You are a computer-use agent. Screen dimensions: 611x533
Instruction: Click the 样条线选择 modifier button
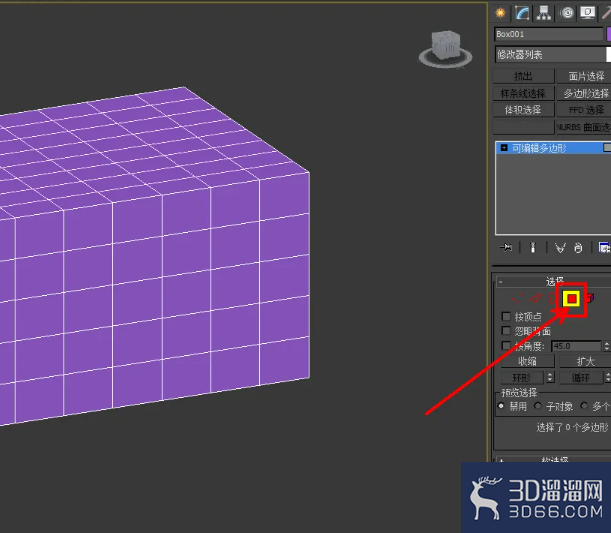(x=523, y=93)
